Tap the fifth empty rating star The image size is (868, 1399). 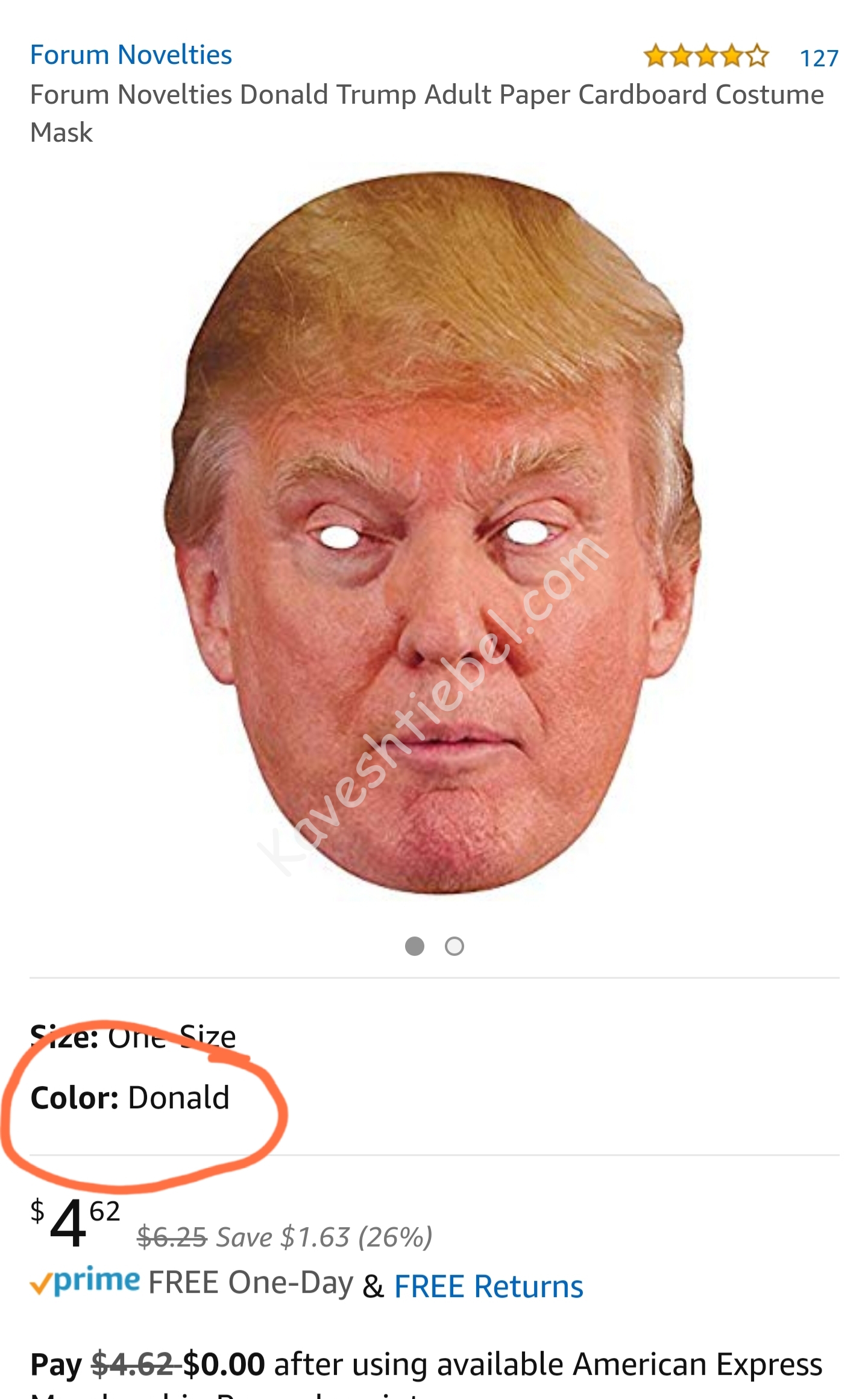(x=758, y=56)
